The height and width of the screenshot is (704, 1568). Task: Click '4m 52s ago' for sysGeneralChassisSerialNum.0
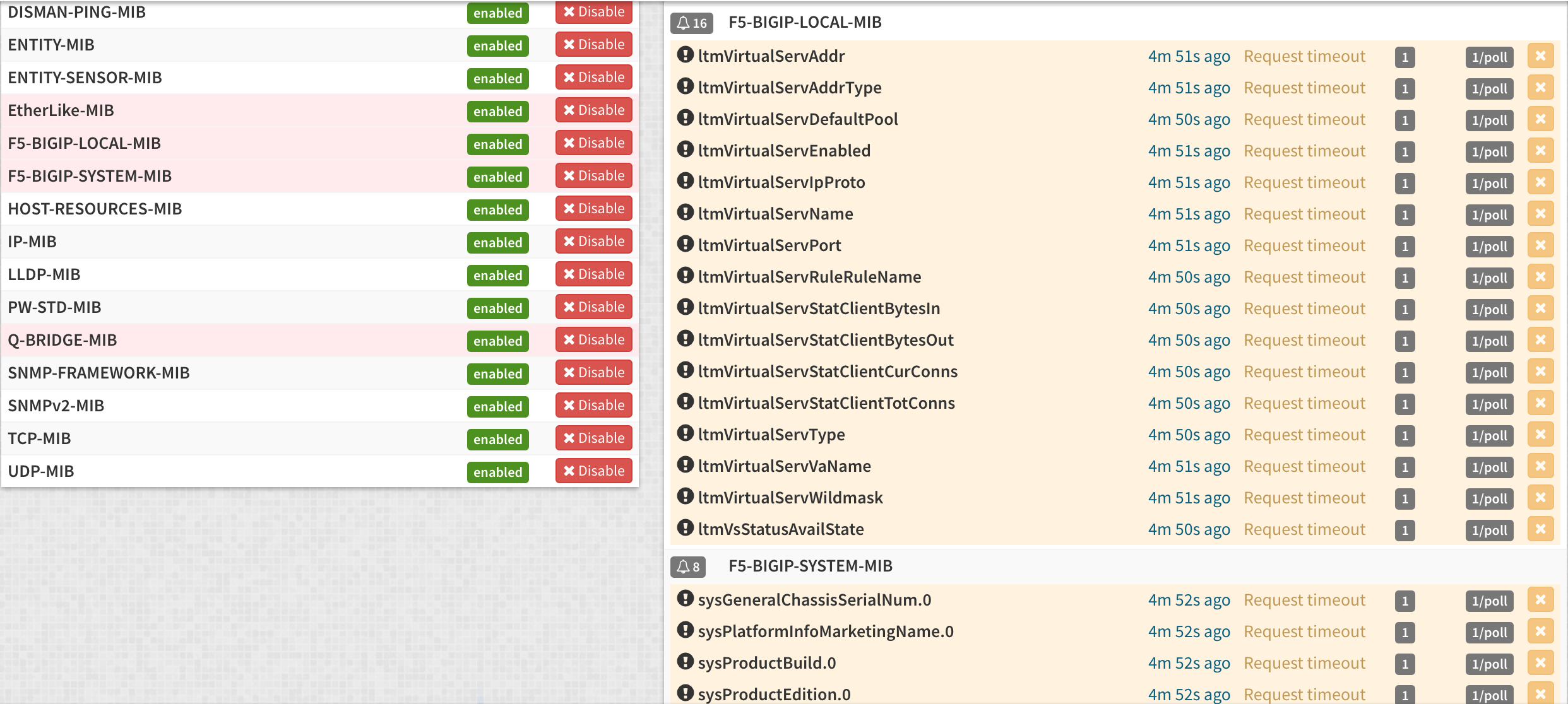(x=1189, y=600)
